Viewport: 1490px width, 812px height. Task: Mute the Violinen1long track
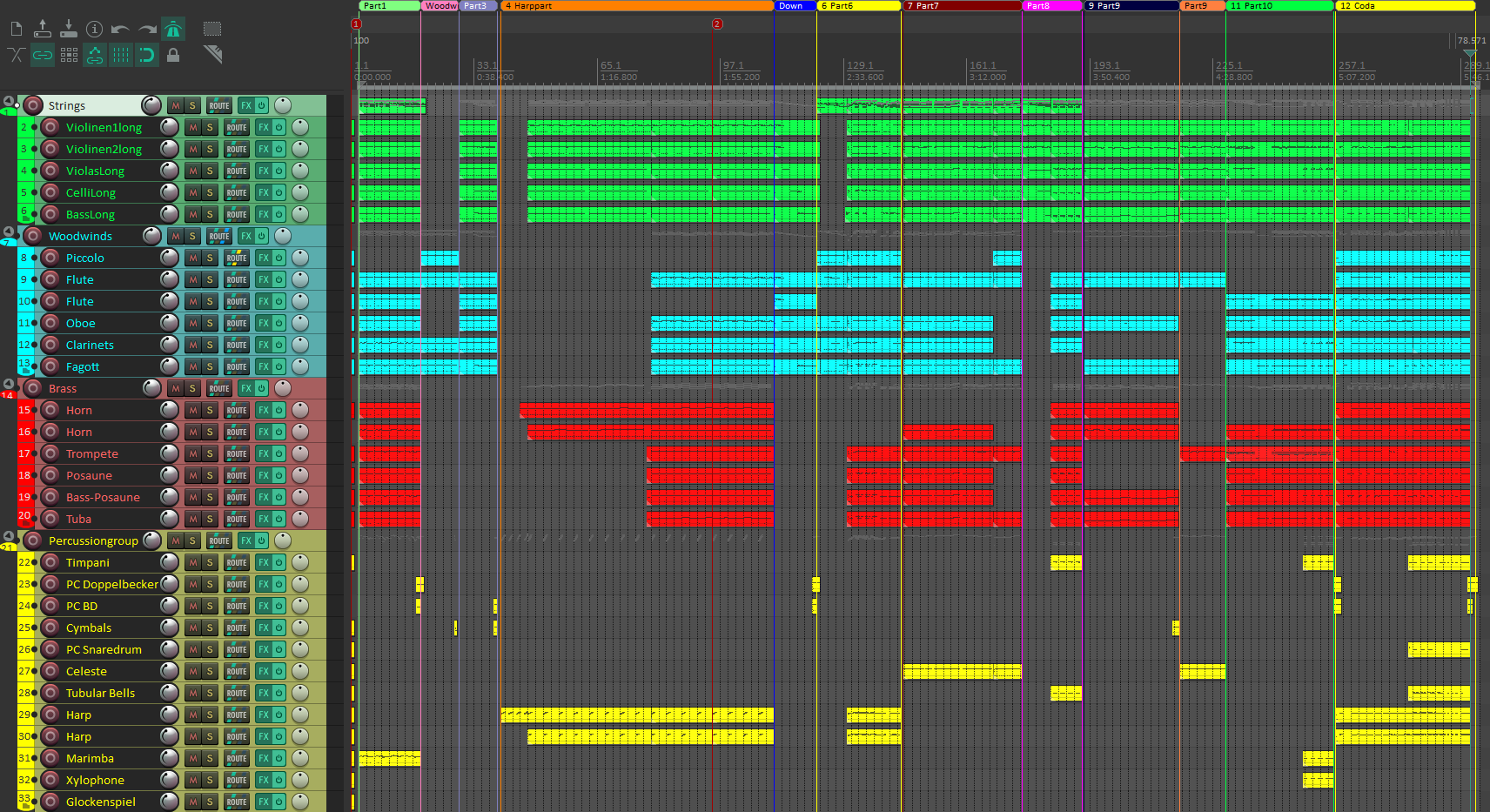click(x=193, y=127)
